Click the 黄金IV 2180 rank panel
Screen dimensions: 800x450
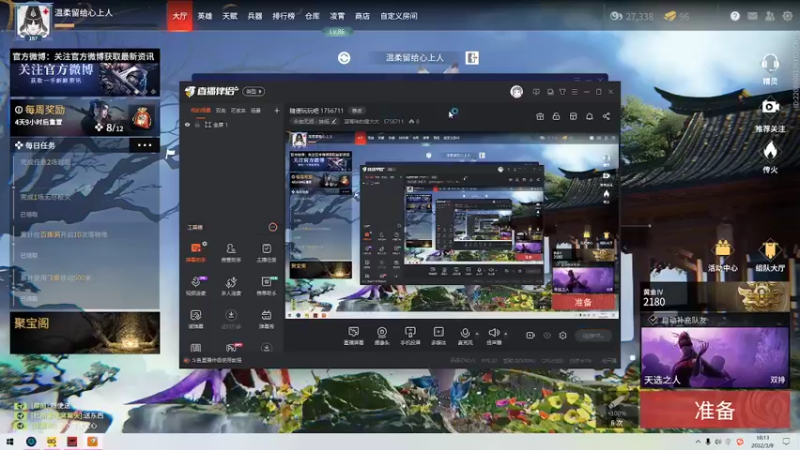(x=715, y=297)
